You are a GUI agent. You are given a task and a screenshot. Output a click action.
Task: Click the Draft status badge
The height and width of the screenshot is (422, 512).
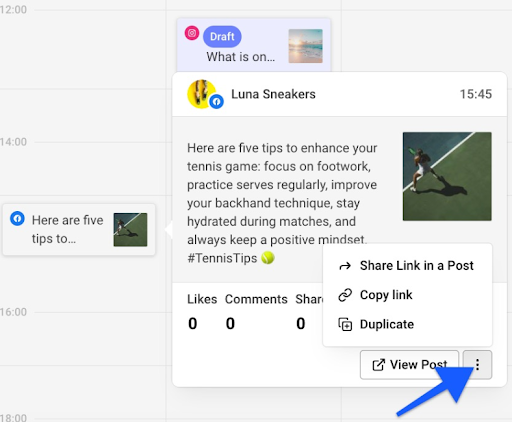point(222,36)
